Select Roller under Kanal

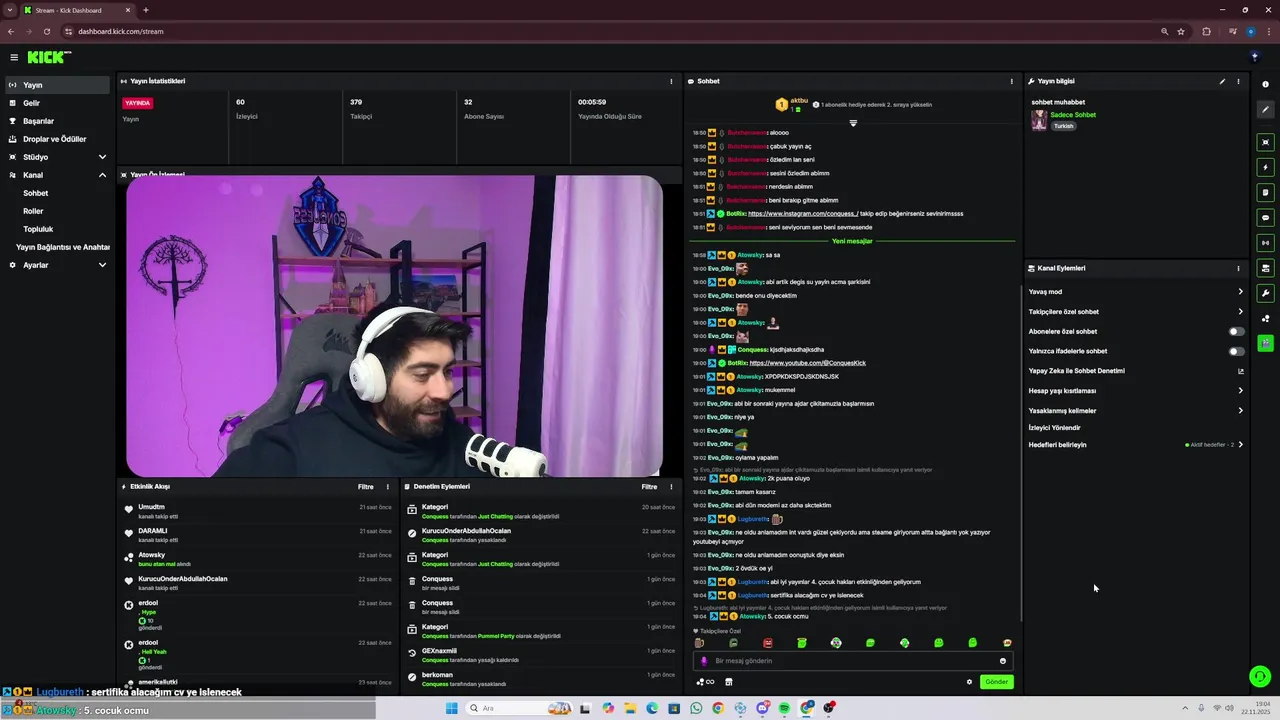point(33,211)
